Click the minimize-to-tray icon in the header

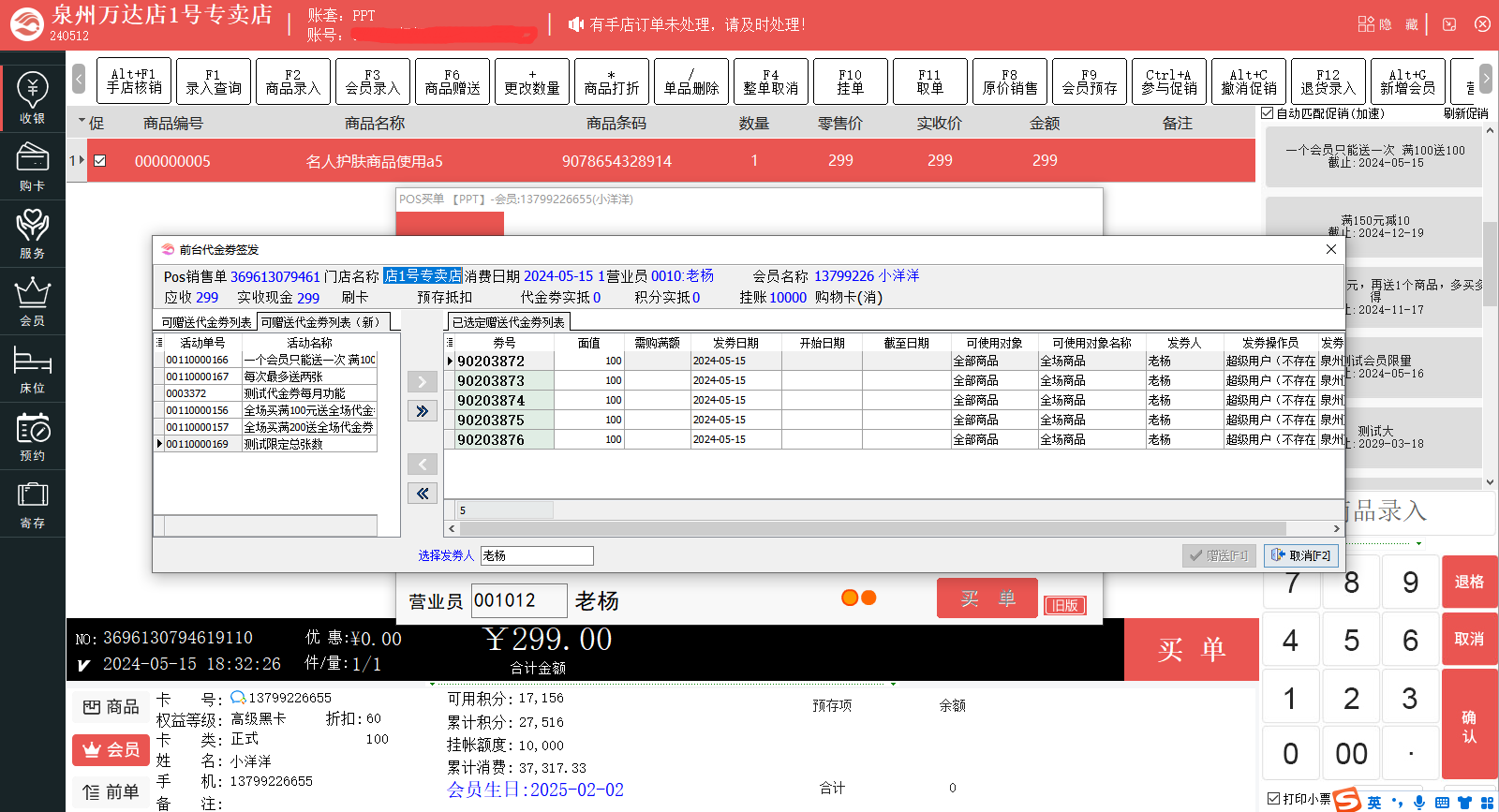[1449, 24]
